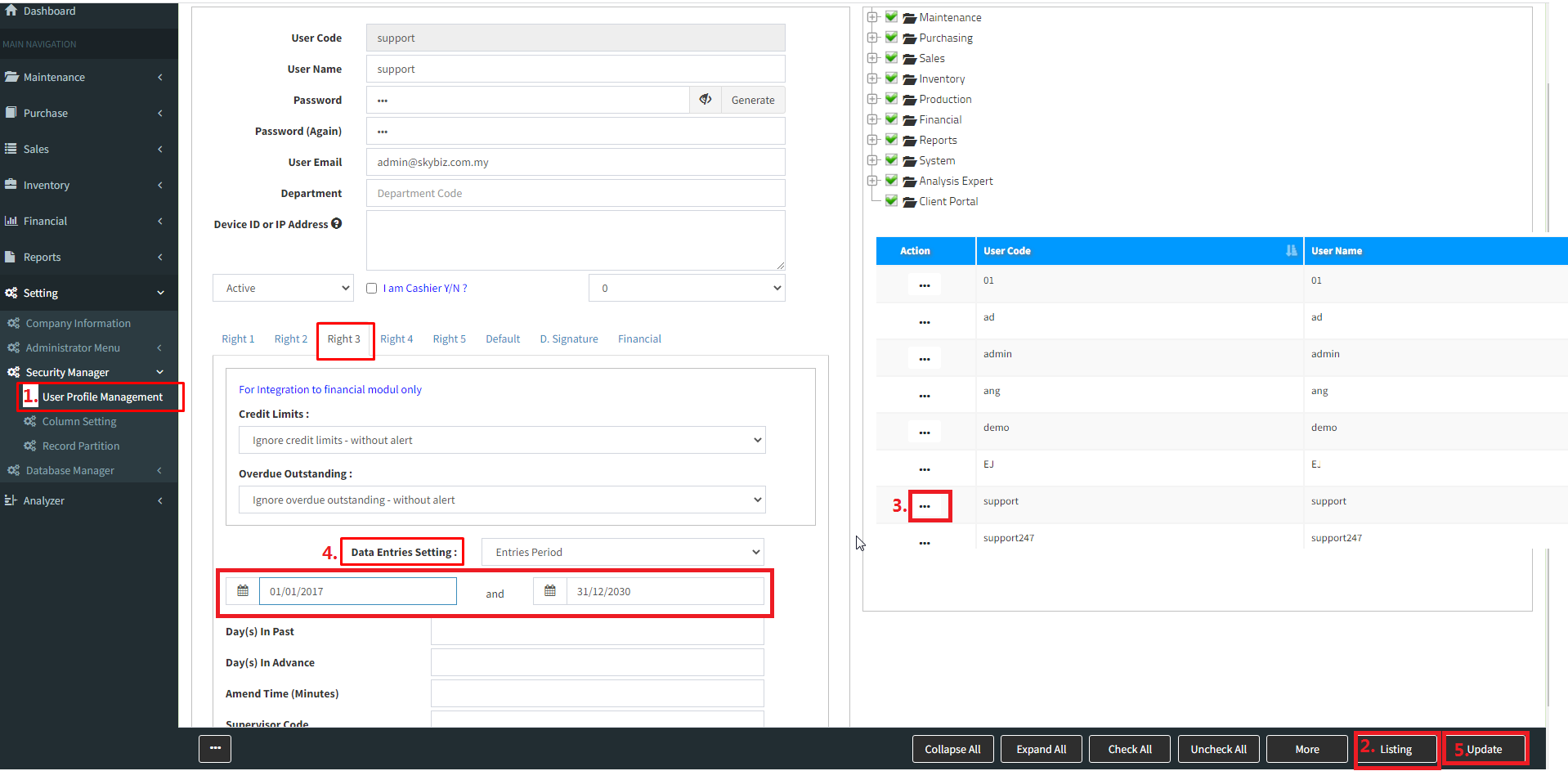Click the User Code column sort icon

click(1291, 251)
